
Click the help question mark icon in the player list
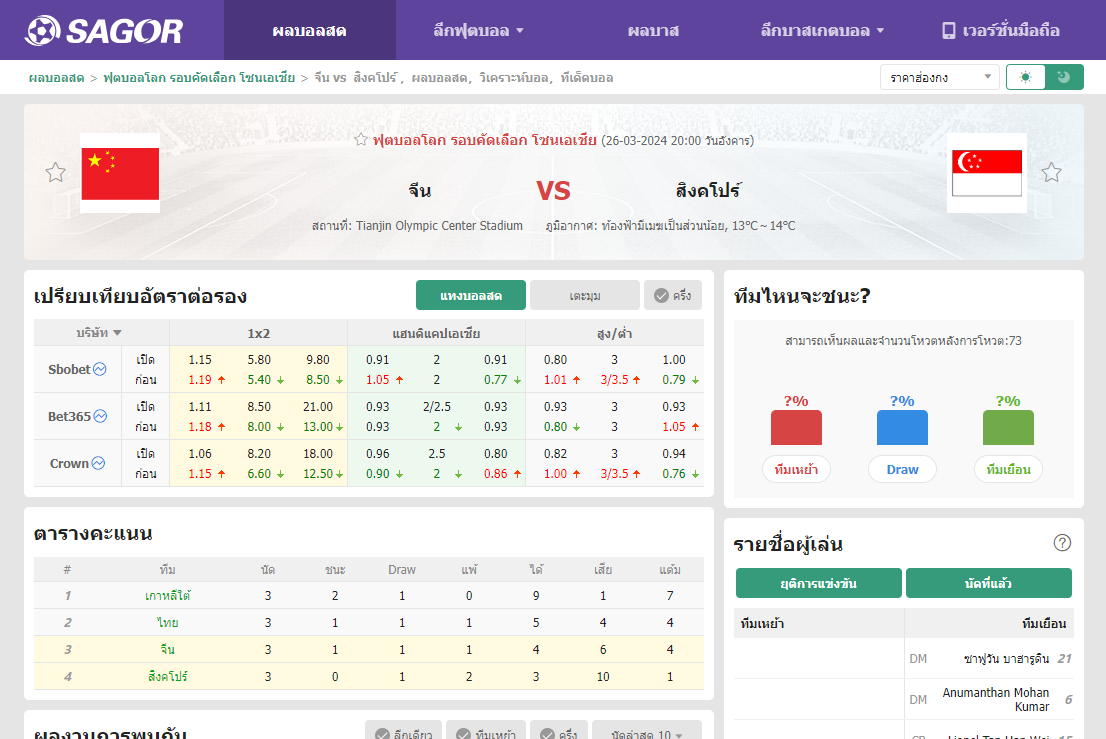point(1062,542)
